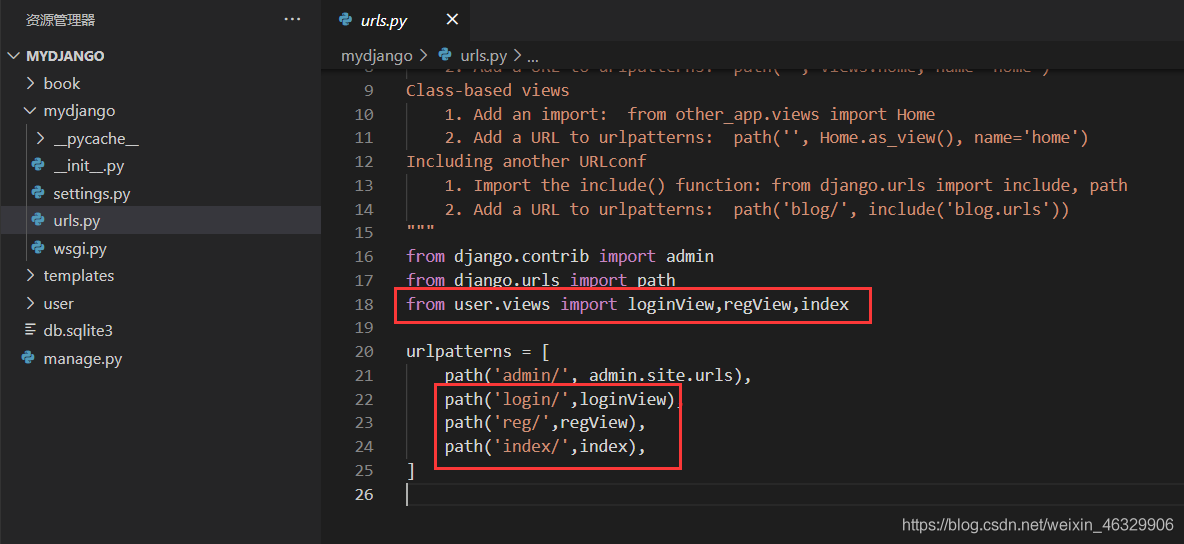
Task: Open the explorer more actions ellipsis
Action: point(292,19)
